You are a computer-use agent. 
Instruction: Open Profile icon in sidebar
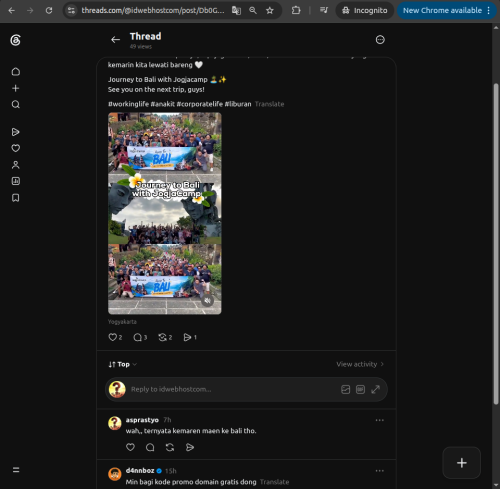click(16, 165)
